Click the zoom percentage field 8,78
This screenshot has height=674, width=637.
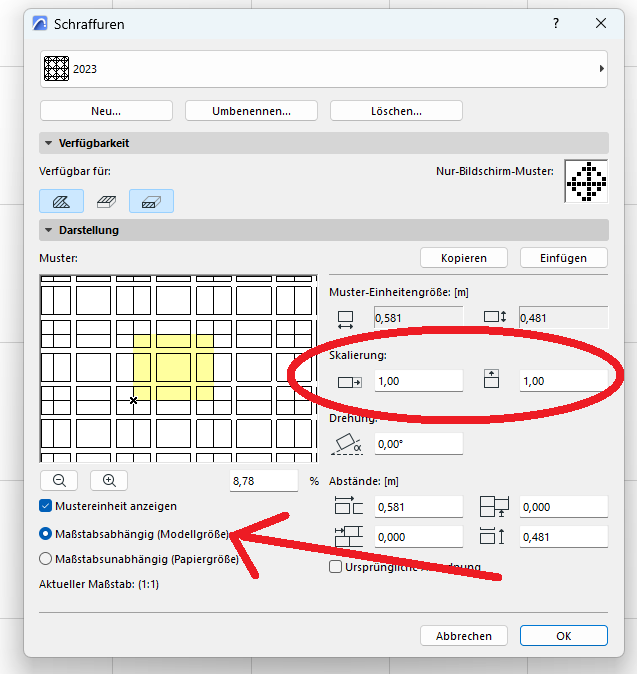(263, 481)
